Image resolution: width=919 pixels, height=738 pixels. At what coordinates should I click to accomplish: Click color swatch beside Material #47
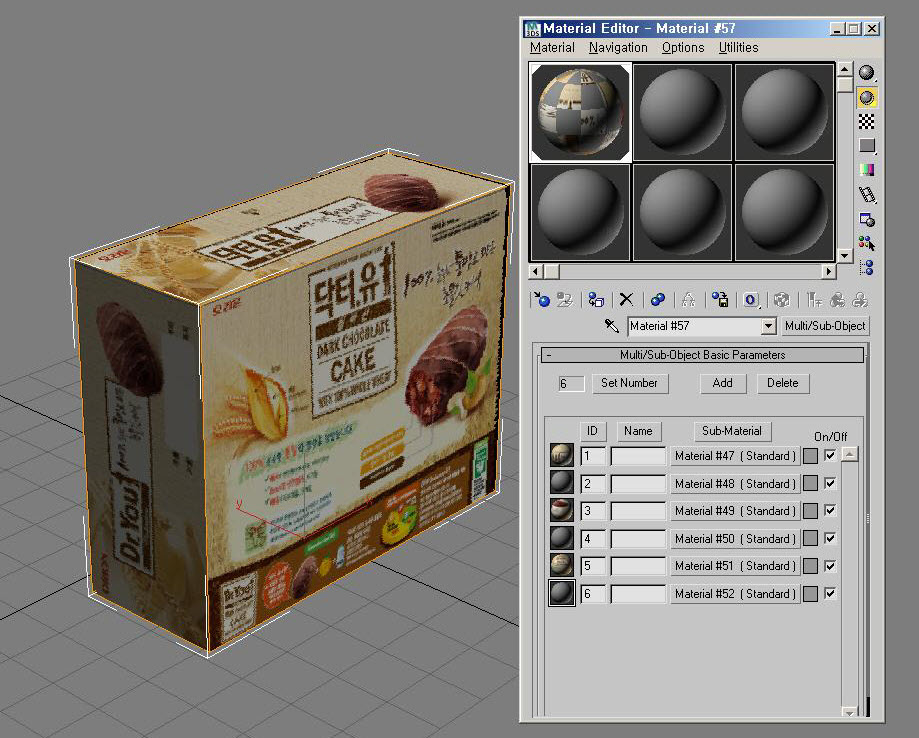810,455
